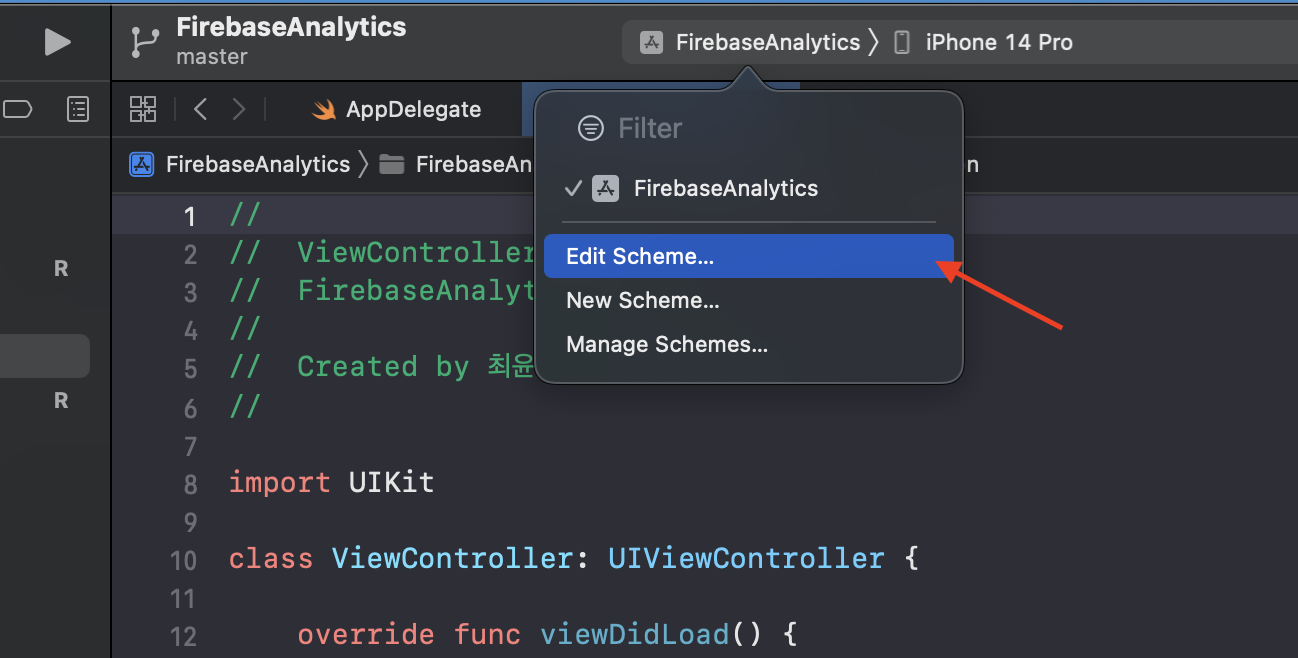Image resolution: width=1298 pixels, height=658 pixels.
Task: Click the editor options grid icon
Action: click(143, 109)
